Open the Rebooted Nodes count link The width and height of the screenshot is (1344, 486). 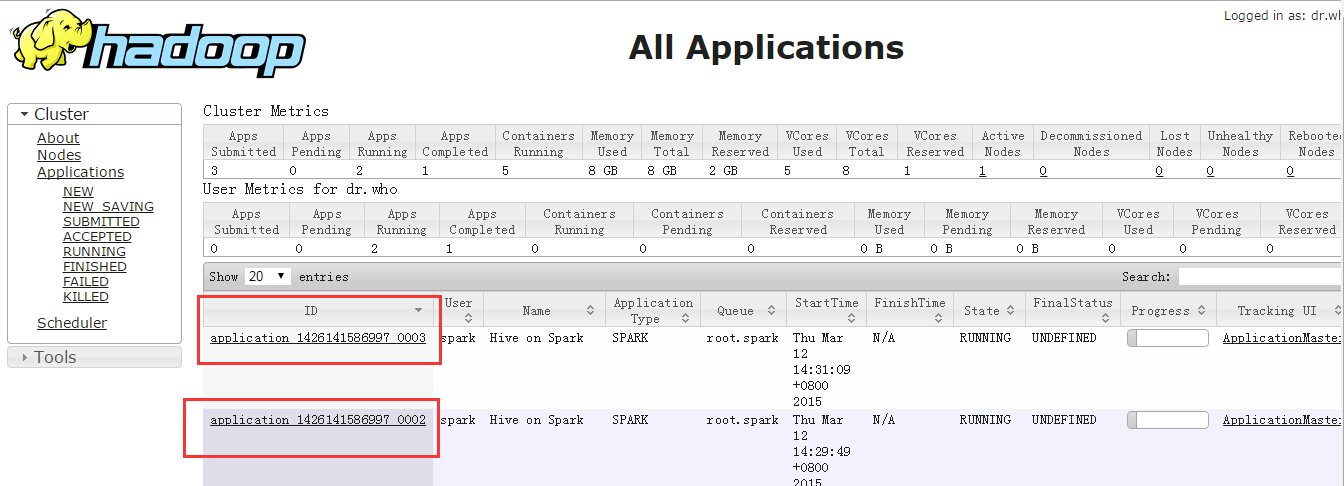click(1290, 171)
